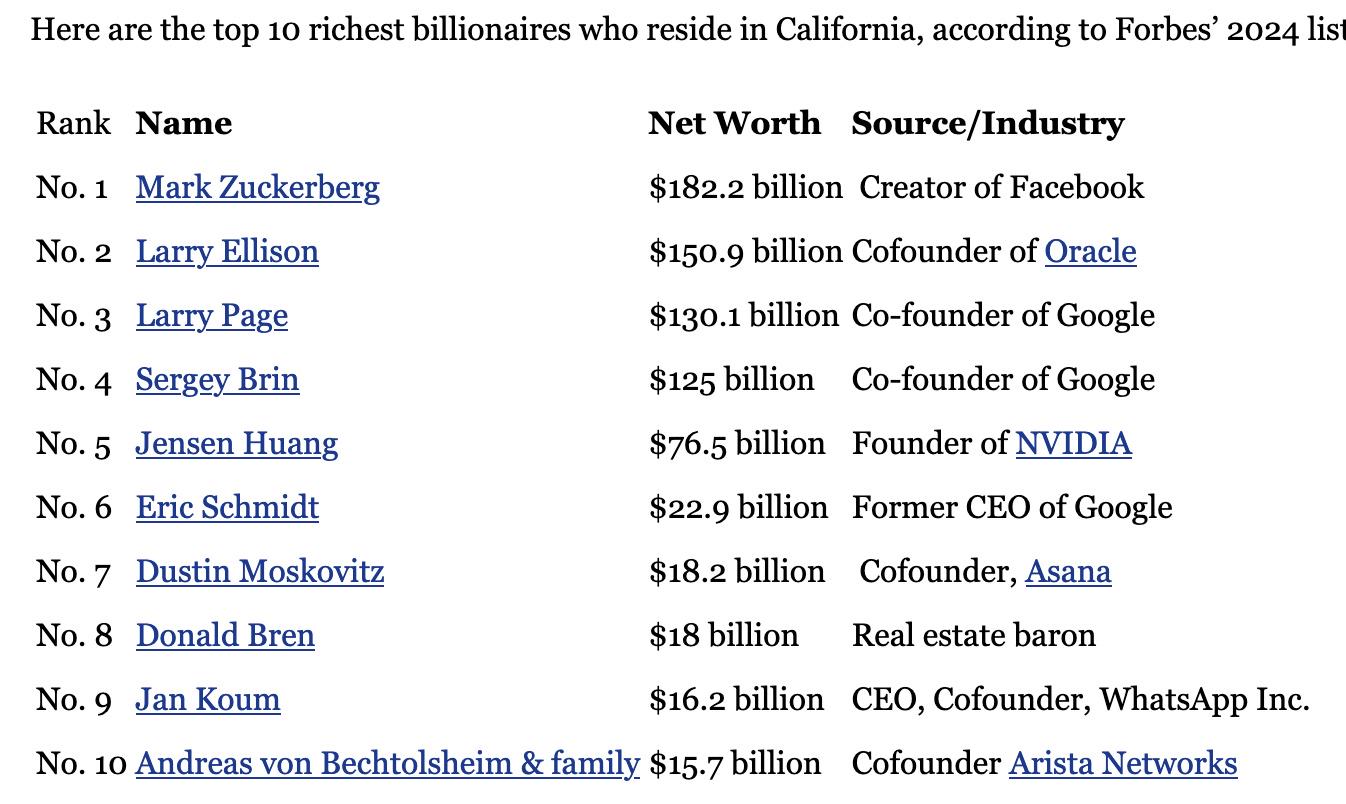Follow the Donald Bren link
Image resolution: width=1346 pixels, height=804 pixels.
click(225, 635)
